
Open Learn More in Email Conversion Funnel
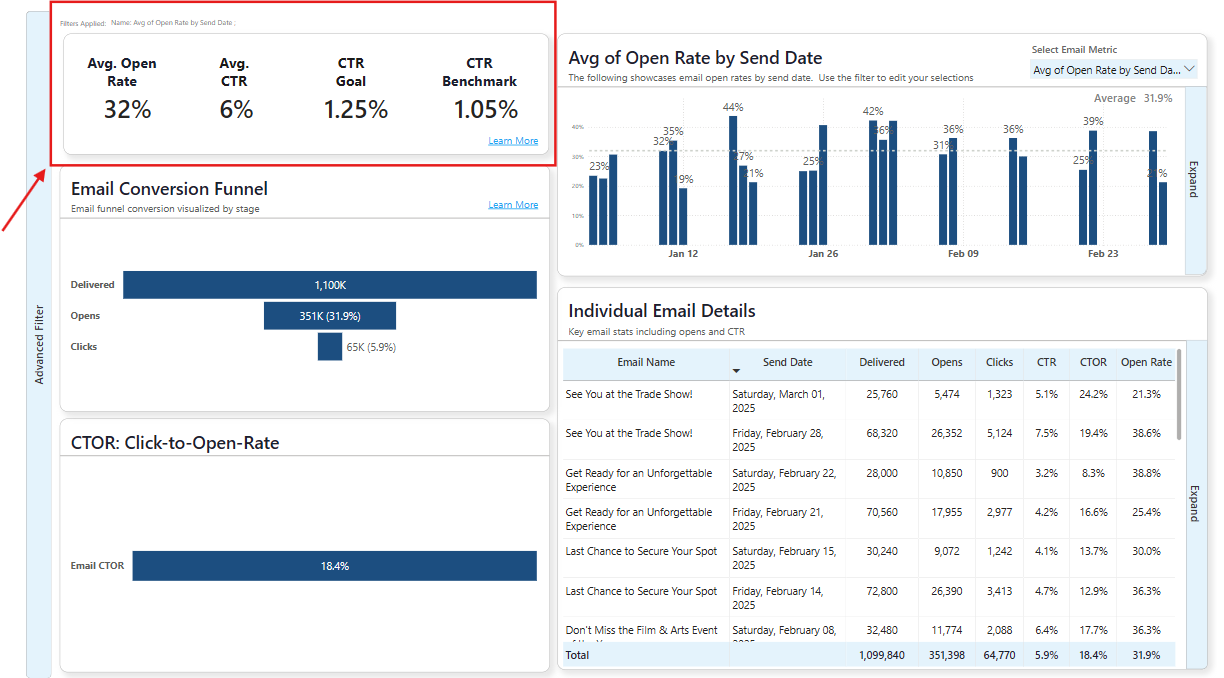coord(513,205)
